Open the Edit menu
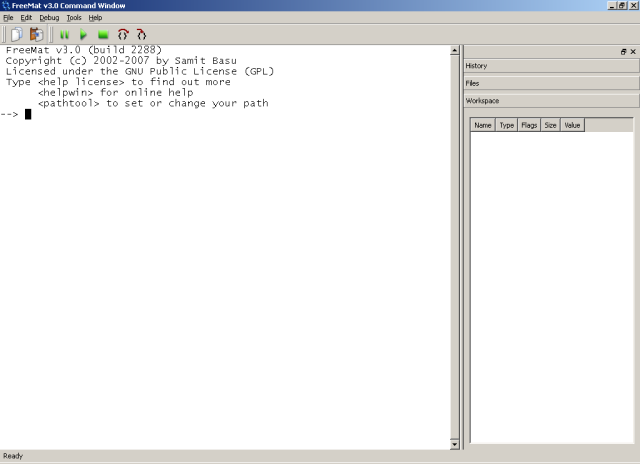The image size is (640, 464). (26, 18)
